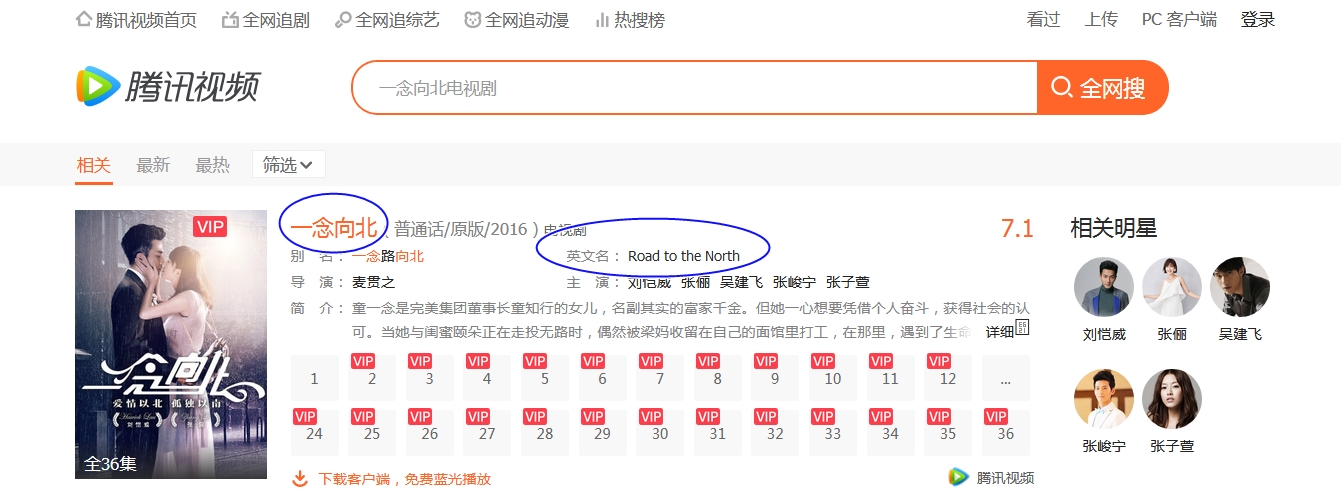Play VIP episode 36

click(x=1006, y=433)
